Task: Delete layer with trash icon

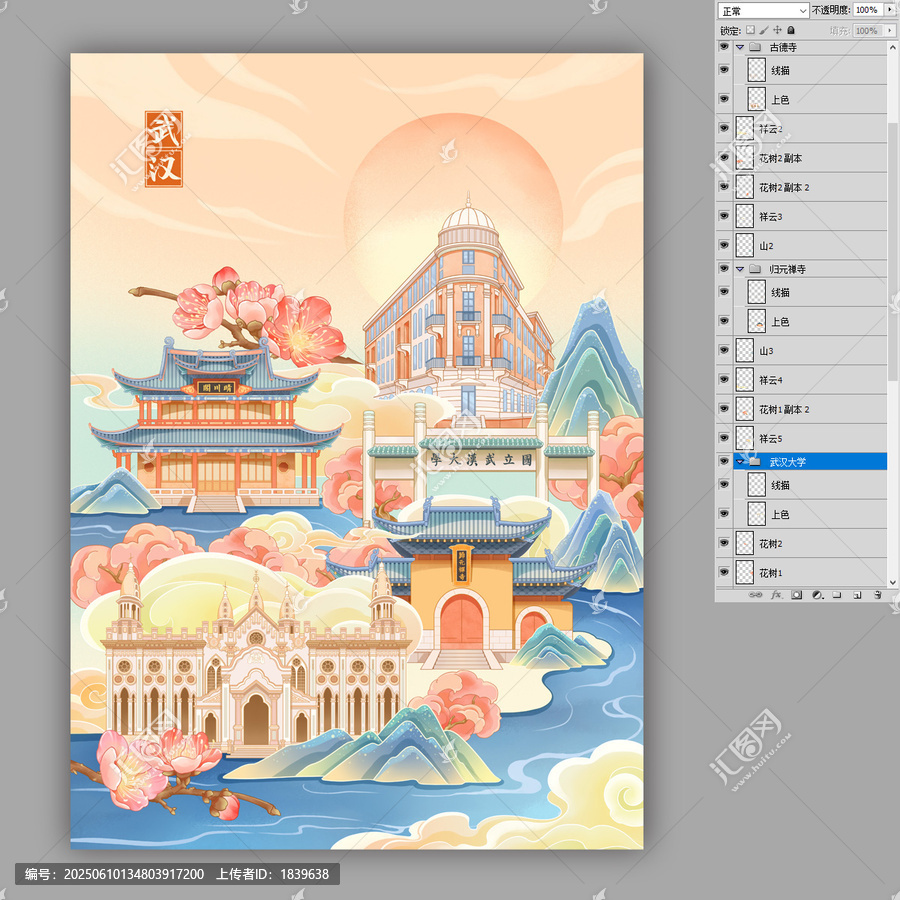Action: pos(878,595)
